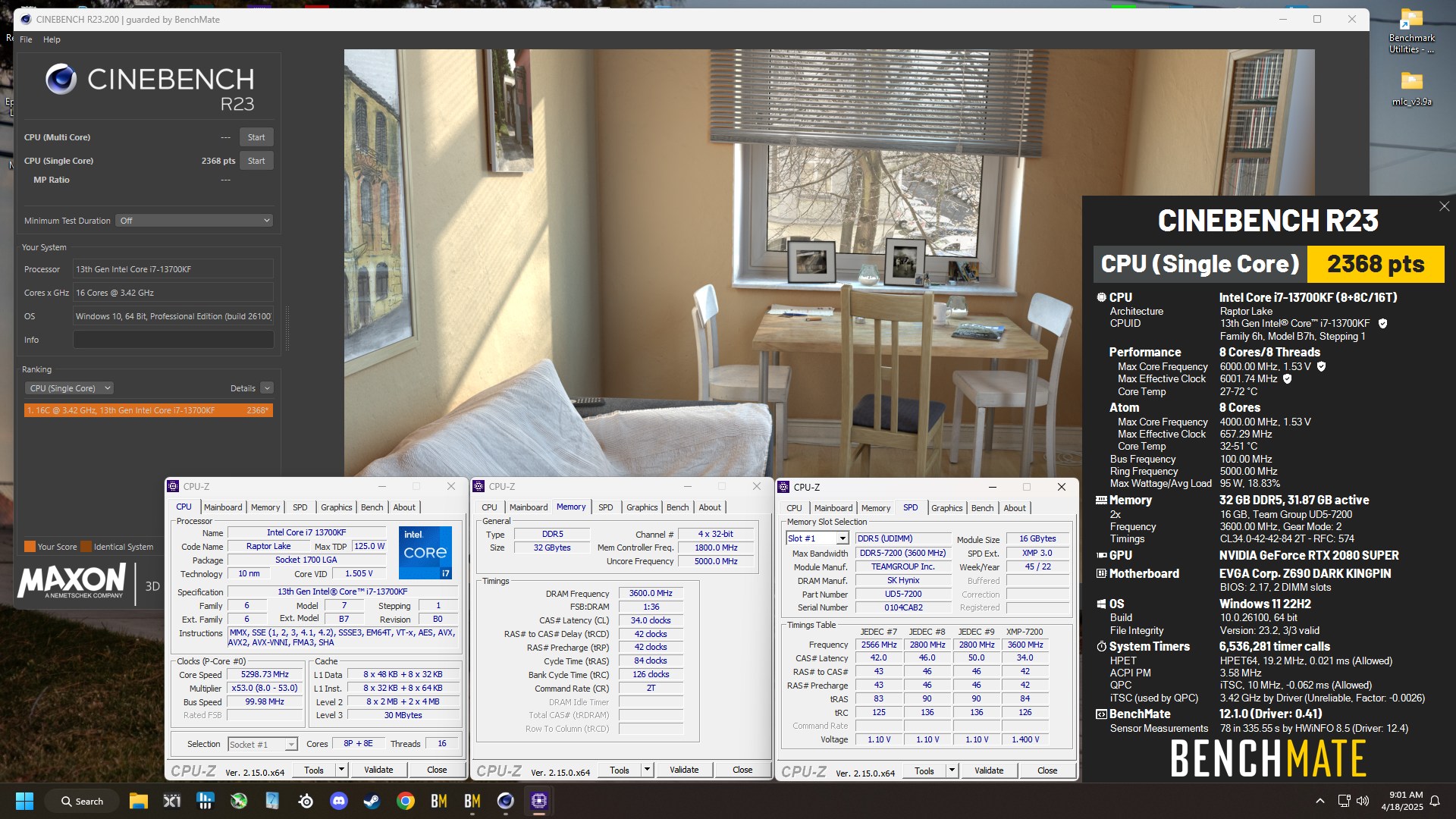Click the 2368 pts yellow score badge
Viewport: 1456px width, 819px height.
[x=1375, y=264]
